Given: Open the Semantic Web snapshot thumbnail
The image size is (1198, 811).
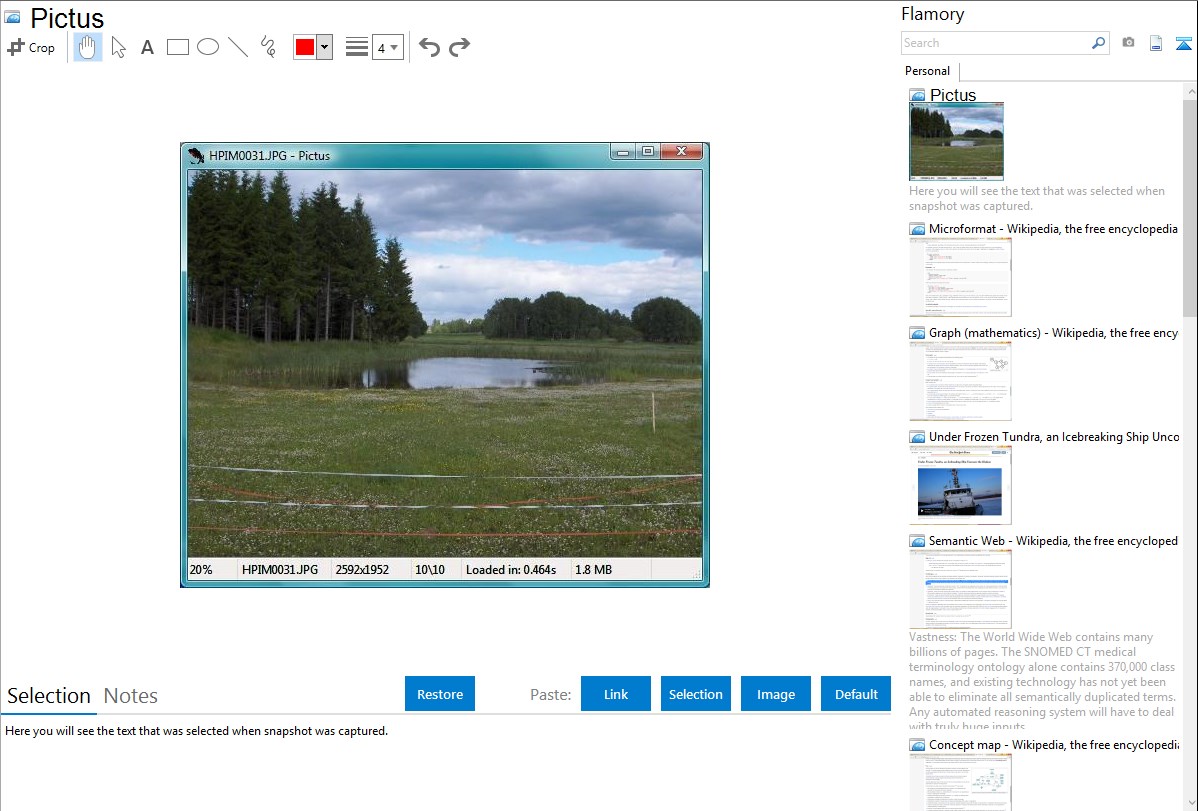Looking at the screenshot, I should (960, 588).
